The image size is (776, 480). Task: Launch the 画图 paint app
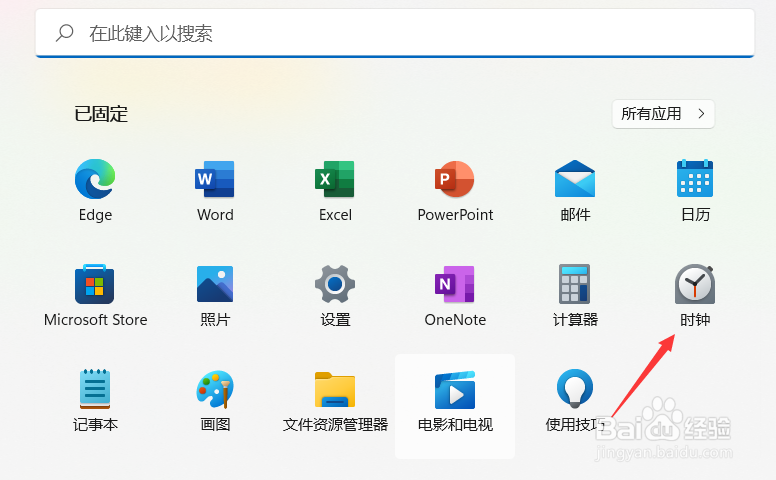(x=215, y=389)
